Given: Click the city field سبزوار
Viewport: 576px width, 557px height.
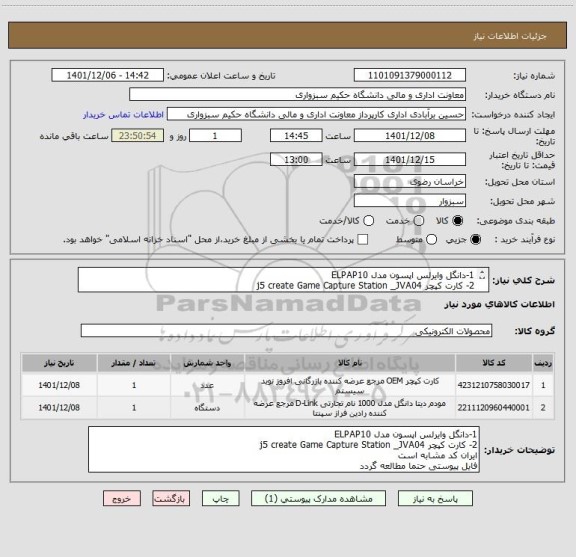Looking at the screenshot, I should (x=410, y=201).
